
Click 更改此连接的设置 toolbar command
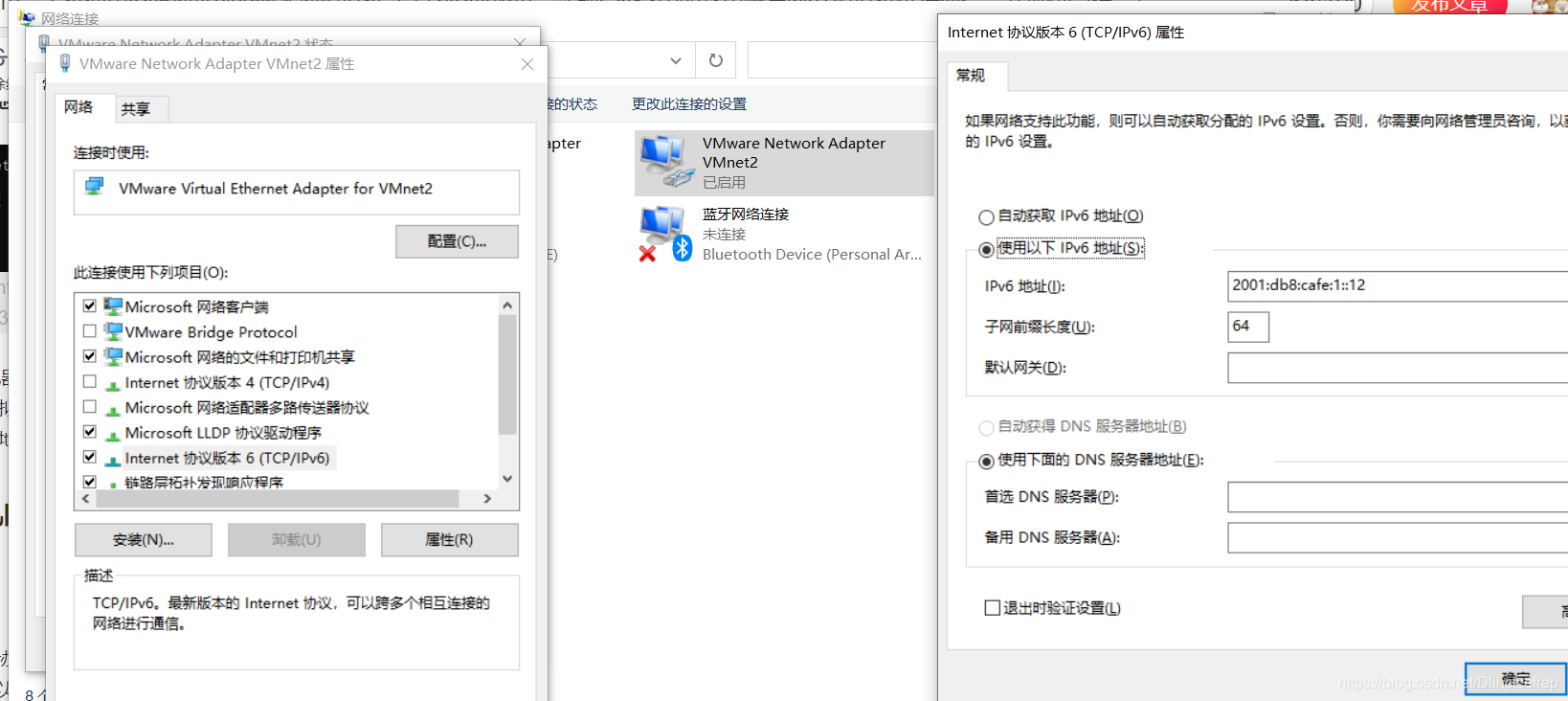[x=689, y=104]
